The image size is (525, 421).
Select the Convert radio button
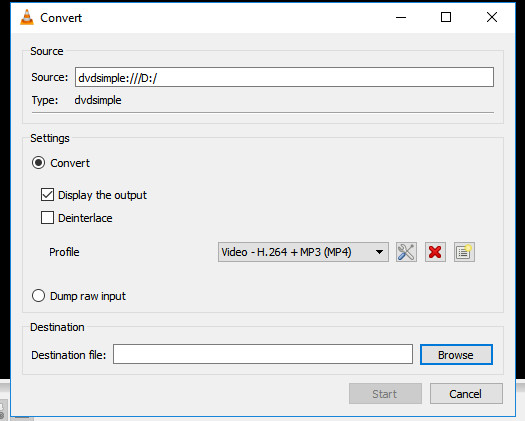tap(39, 163)
